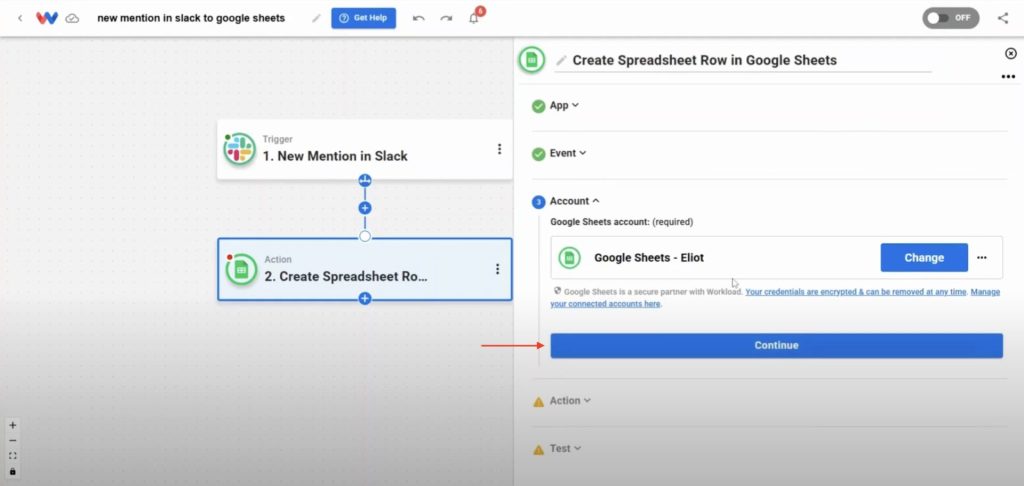Click the Google Sheets - Eliot account name

(649, 257)
